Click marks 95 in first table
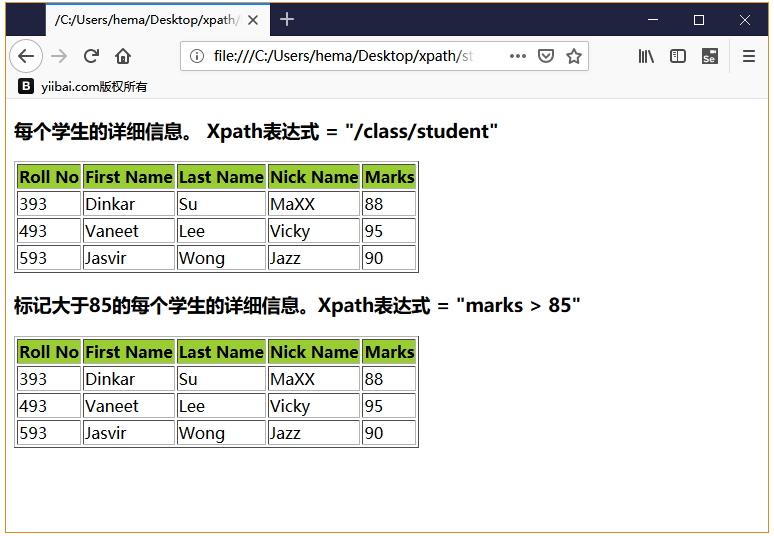The height and width of the screenshot is (536, 774). click(x=389, y=231)
